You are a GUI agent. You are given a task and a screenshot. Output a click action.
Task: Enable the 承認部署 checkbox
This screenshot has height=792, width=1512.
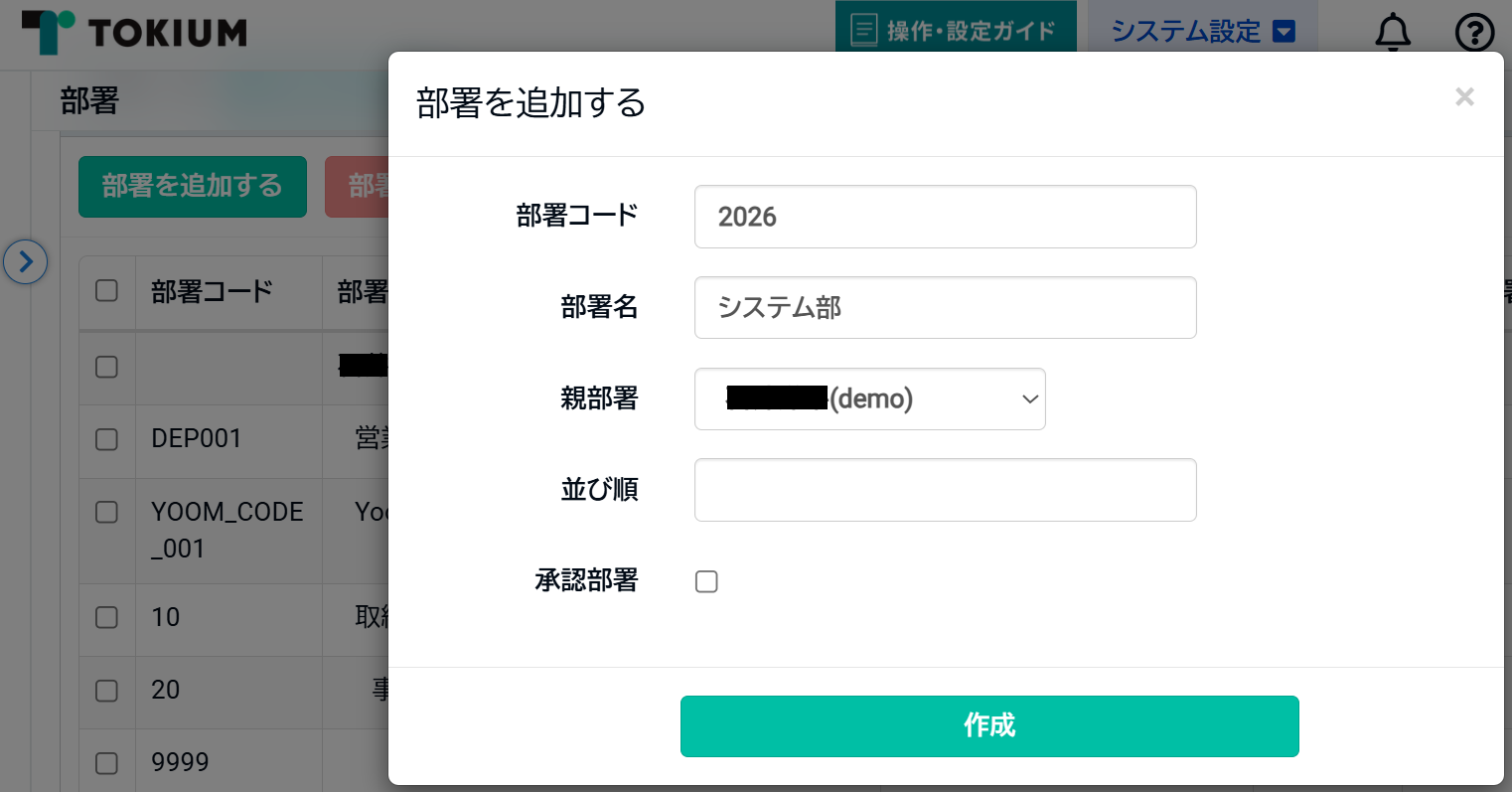706,581
